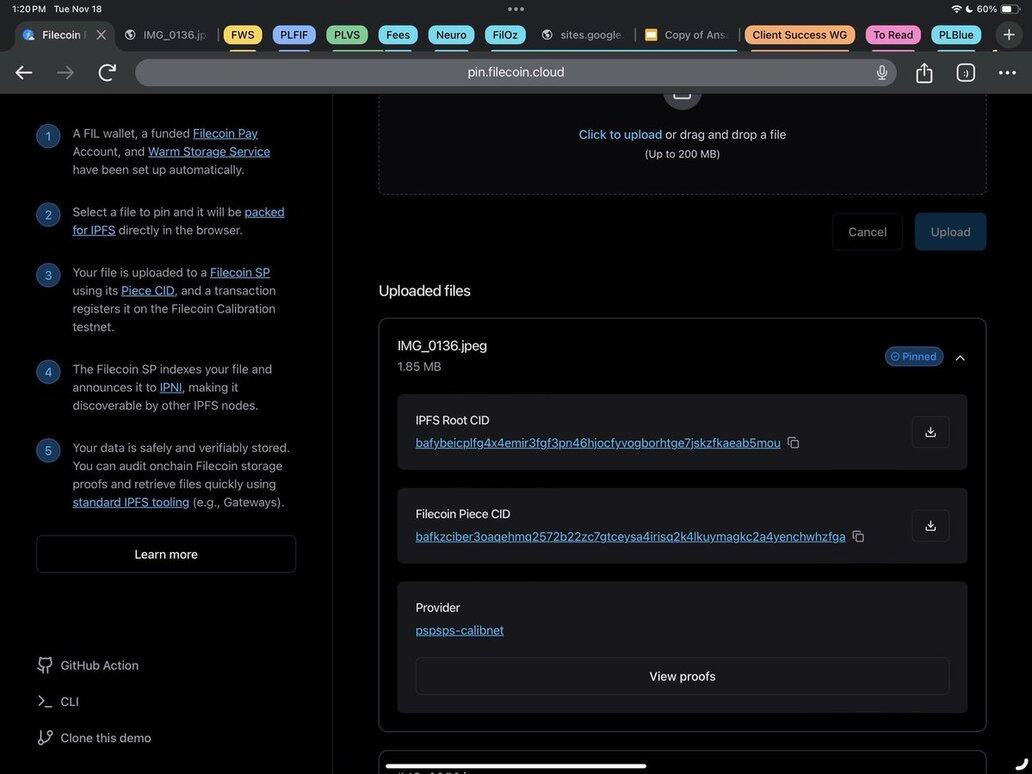Image resolution: width=1032 pixels, height=774 pixels.
Task: Download file via Filecoin Piece CID
Action: pyautogui.click(x=930, y=526)
